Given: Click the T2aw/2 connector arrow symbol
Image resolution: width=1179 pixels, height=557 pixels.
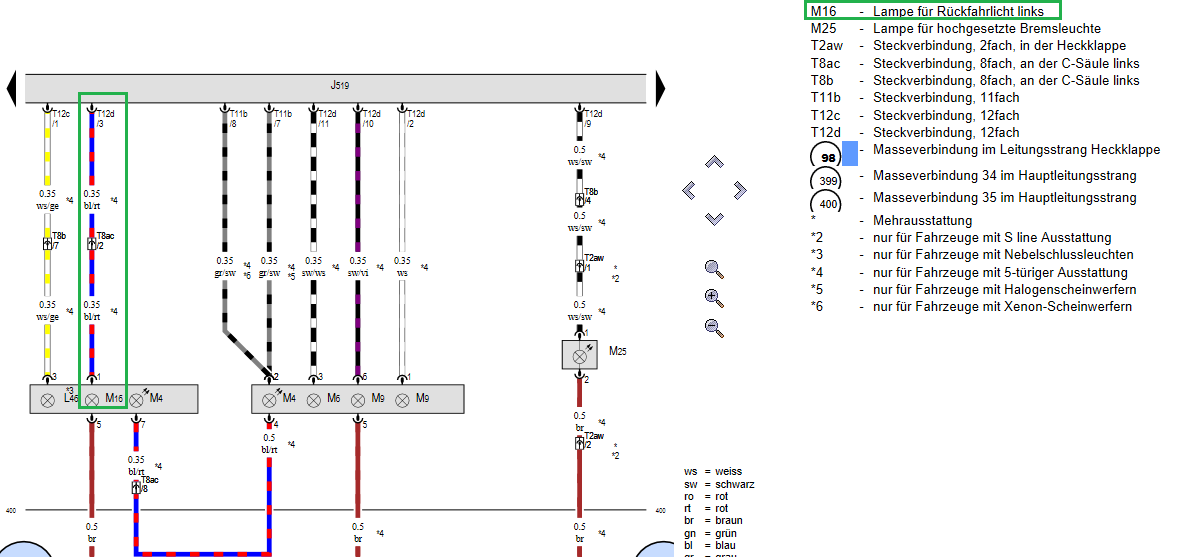Looking at the screenshot, I should (580, 443).
